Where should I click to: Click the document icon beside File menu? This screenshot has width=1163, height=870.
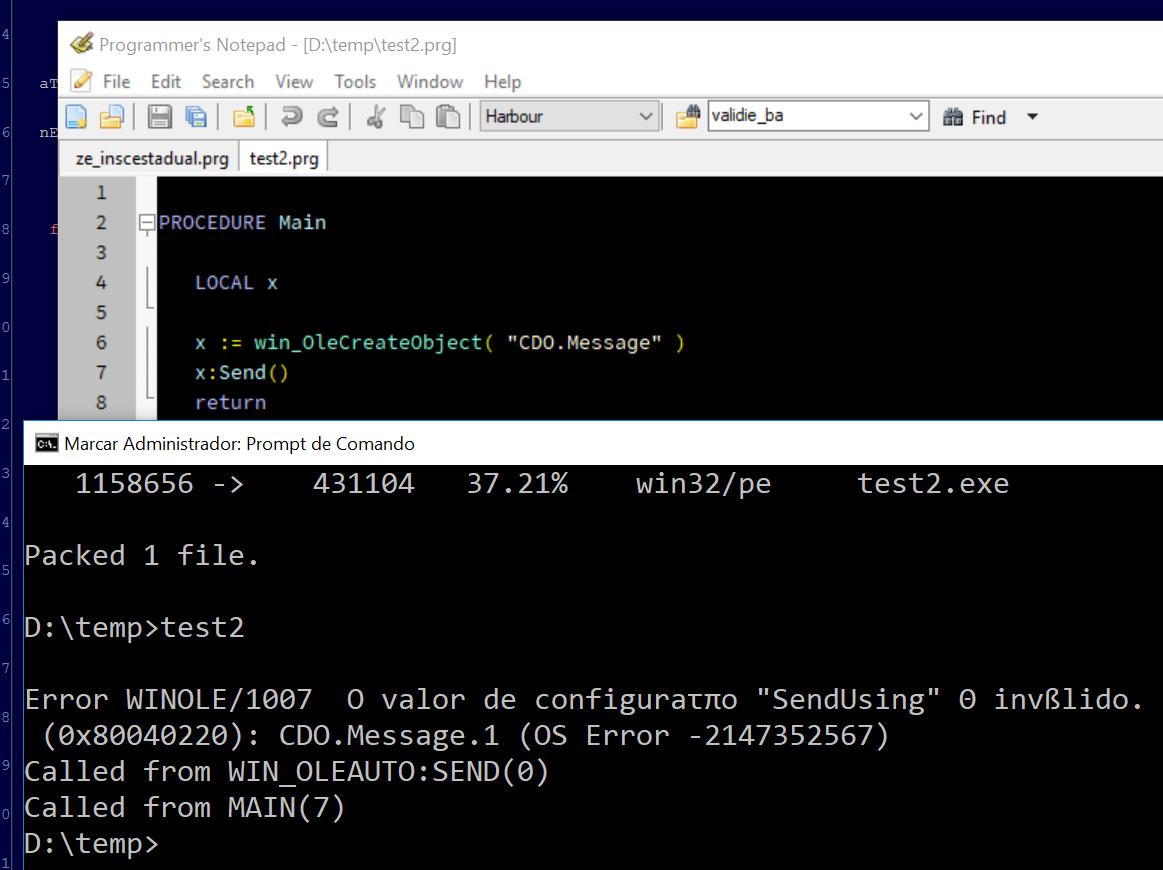(82, 80)
